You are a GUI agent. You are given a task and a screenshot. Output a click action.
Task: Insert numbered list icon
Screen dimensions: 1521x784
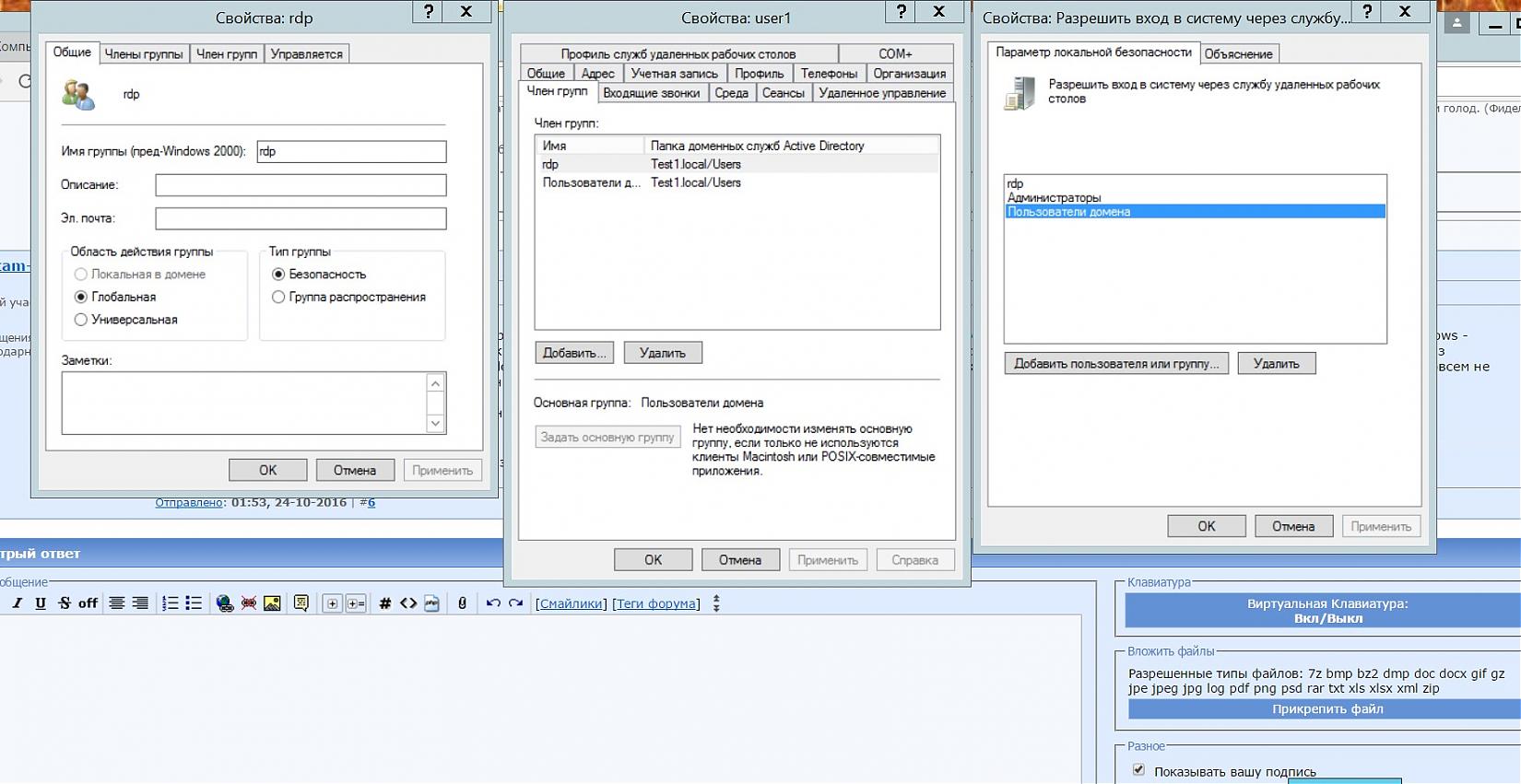click(170, 603)
